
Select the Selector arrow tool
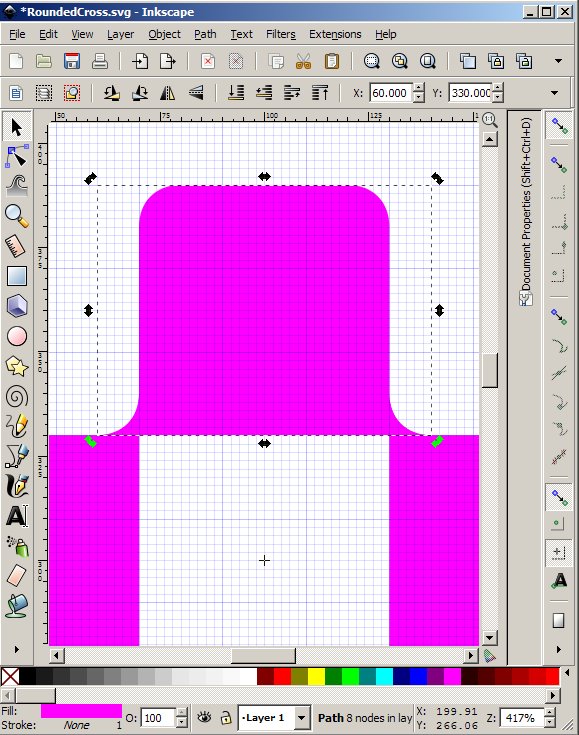[x=17, y=127]
